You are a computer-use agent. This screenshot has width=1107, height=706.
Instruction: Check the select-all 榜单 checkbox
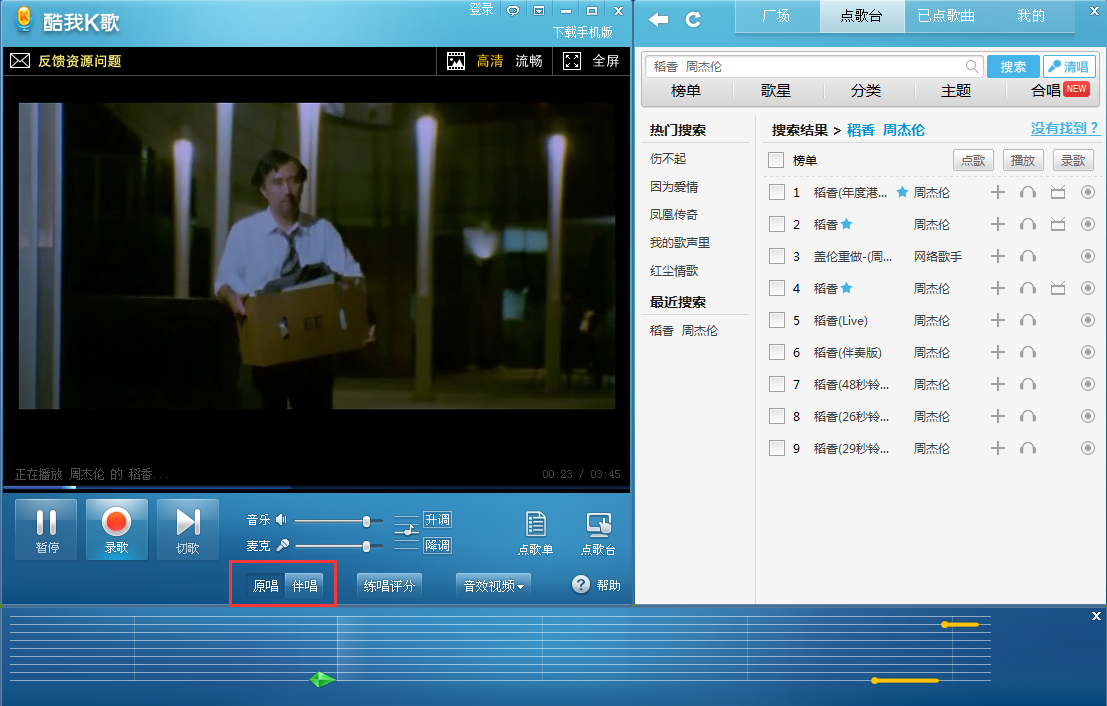coord(776,160)
